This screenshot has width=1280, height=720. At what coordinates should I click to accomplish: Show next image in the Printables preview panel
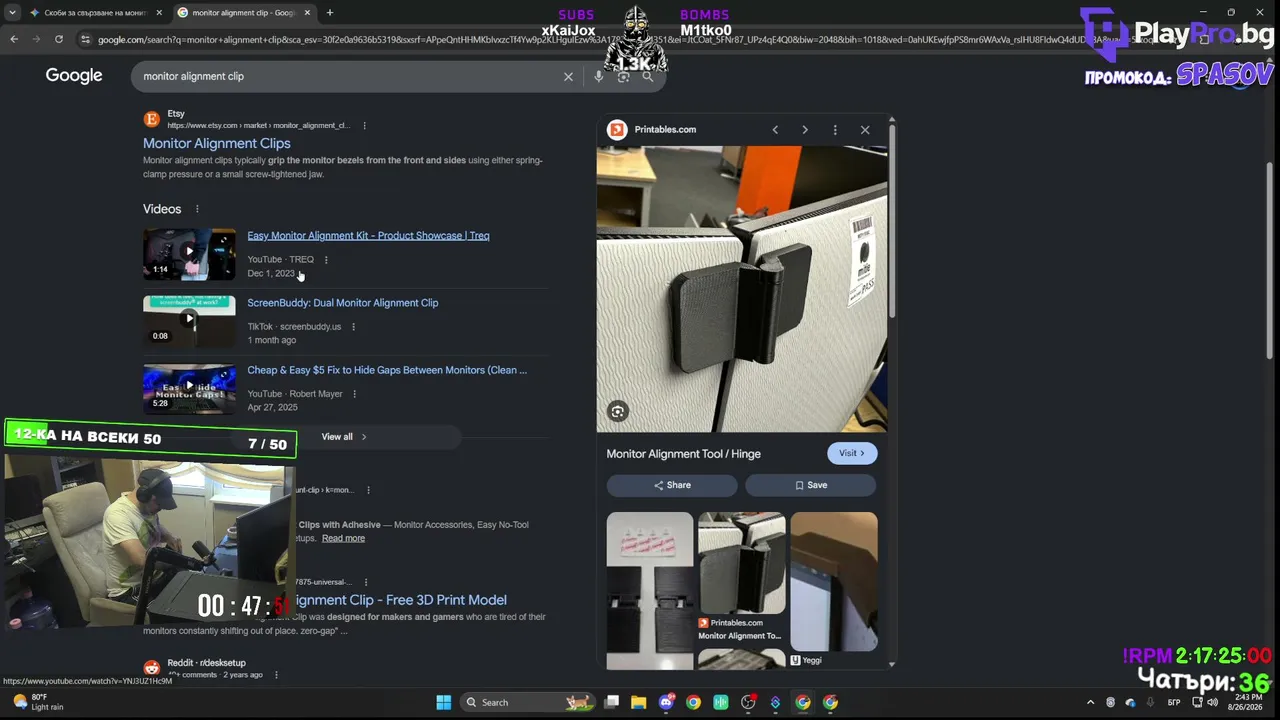tap(805, 130)
